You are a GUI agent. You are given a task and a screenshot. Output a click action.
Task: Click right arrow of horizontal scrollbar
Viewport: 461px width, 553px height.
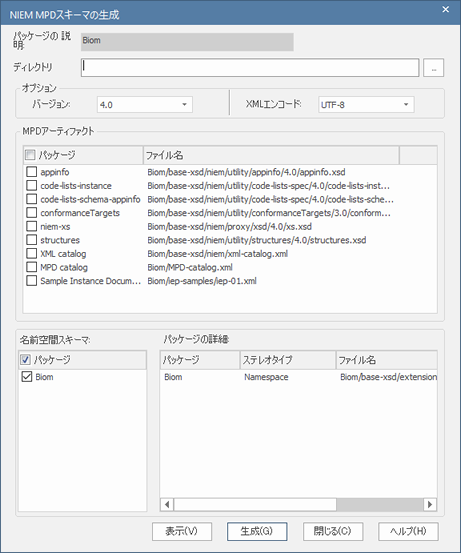click(x=430, y=504)
